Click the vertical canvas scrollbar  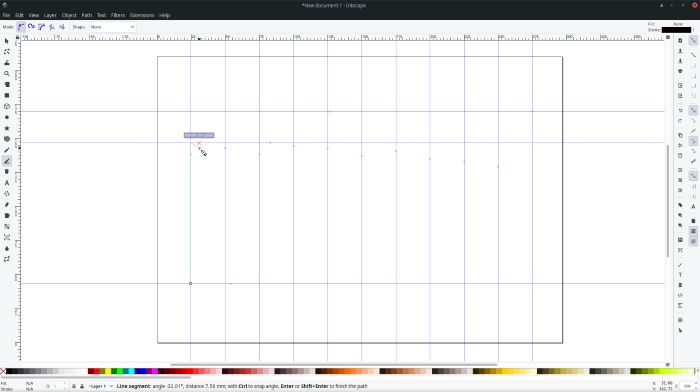668,201
